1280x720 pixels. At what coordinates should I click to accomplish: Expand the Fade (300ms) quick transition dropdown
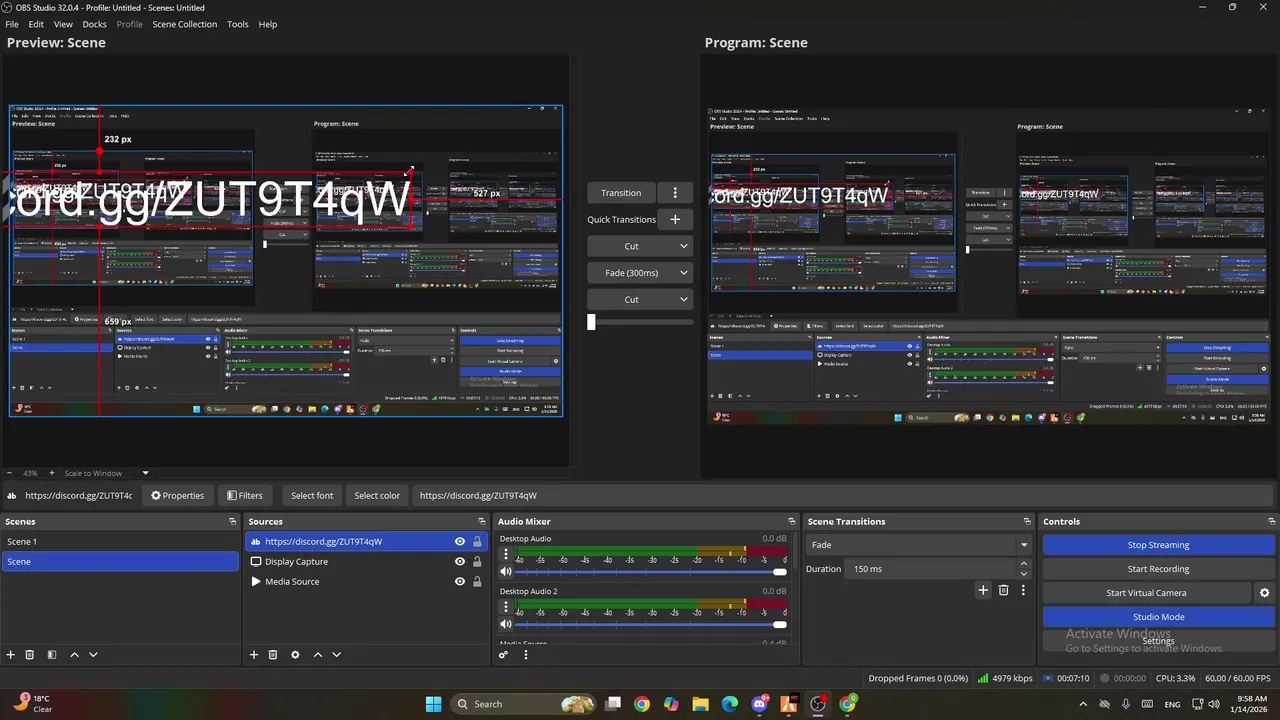684,273
